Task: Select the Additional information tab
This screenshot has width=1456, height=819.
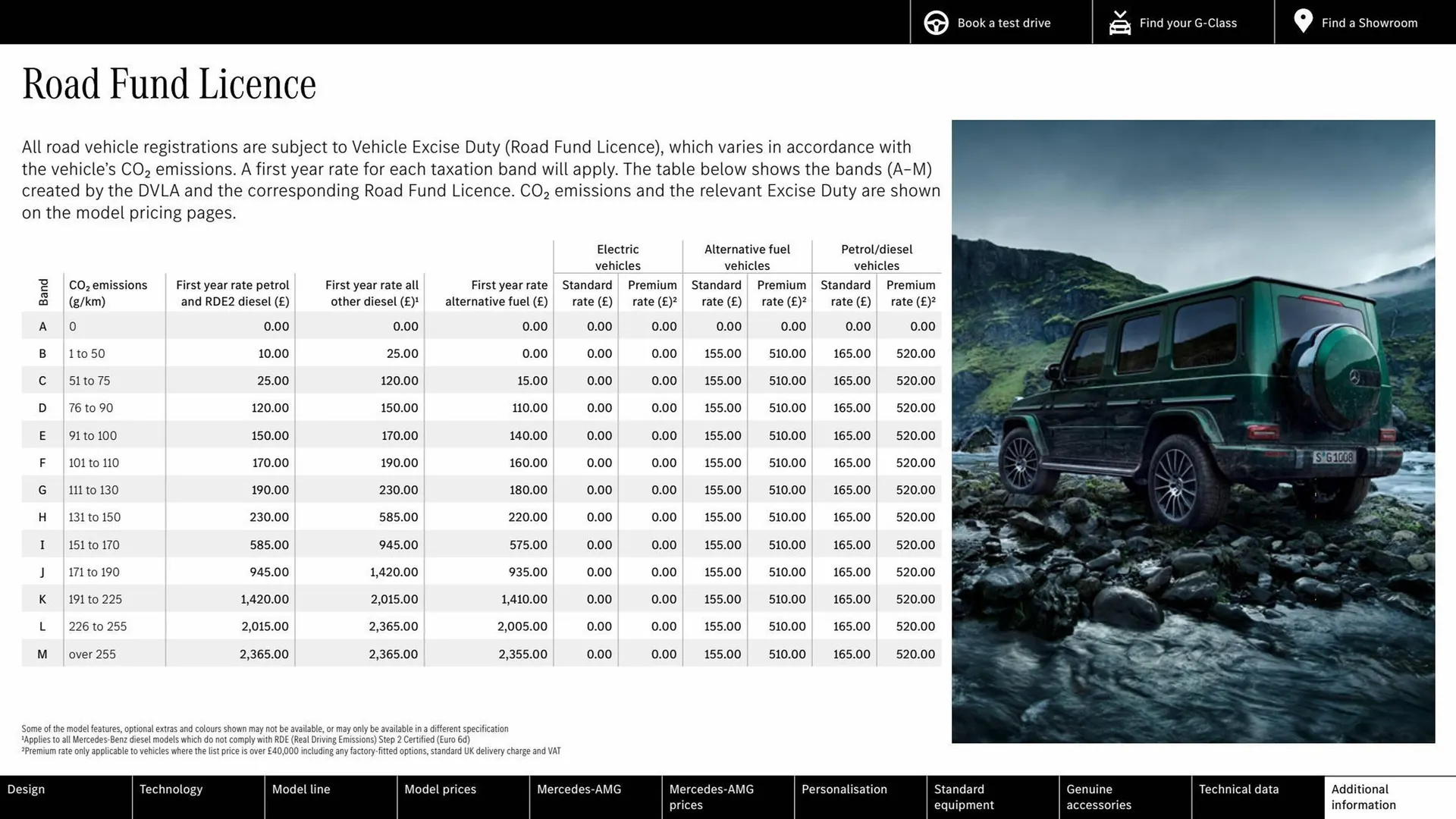Action: 1363,797
